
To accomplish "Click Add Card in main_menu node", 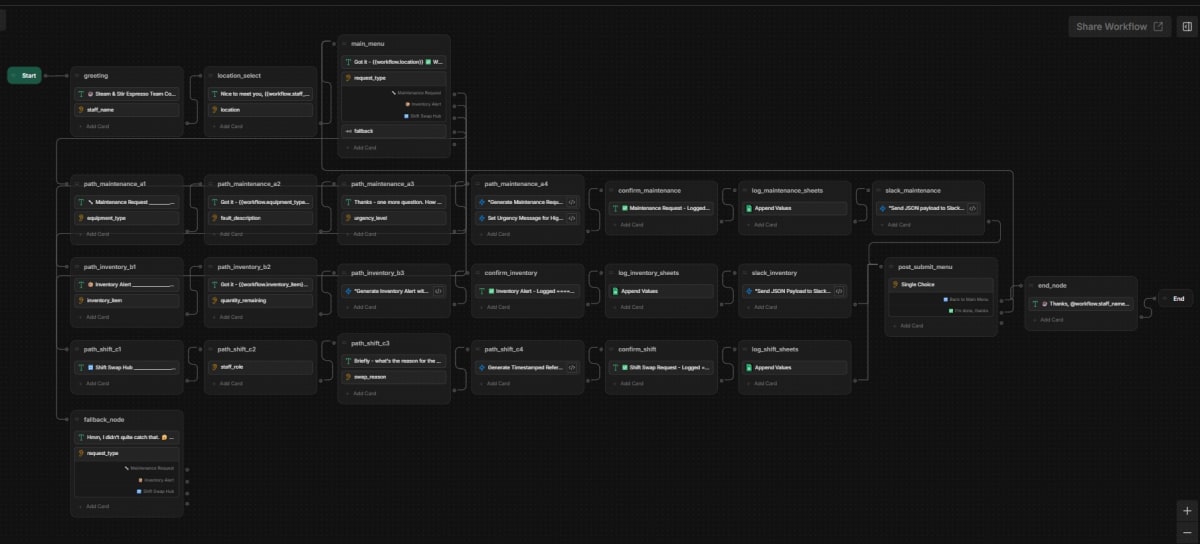I will click(364, 147).
